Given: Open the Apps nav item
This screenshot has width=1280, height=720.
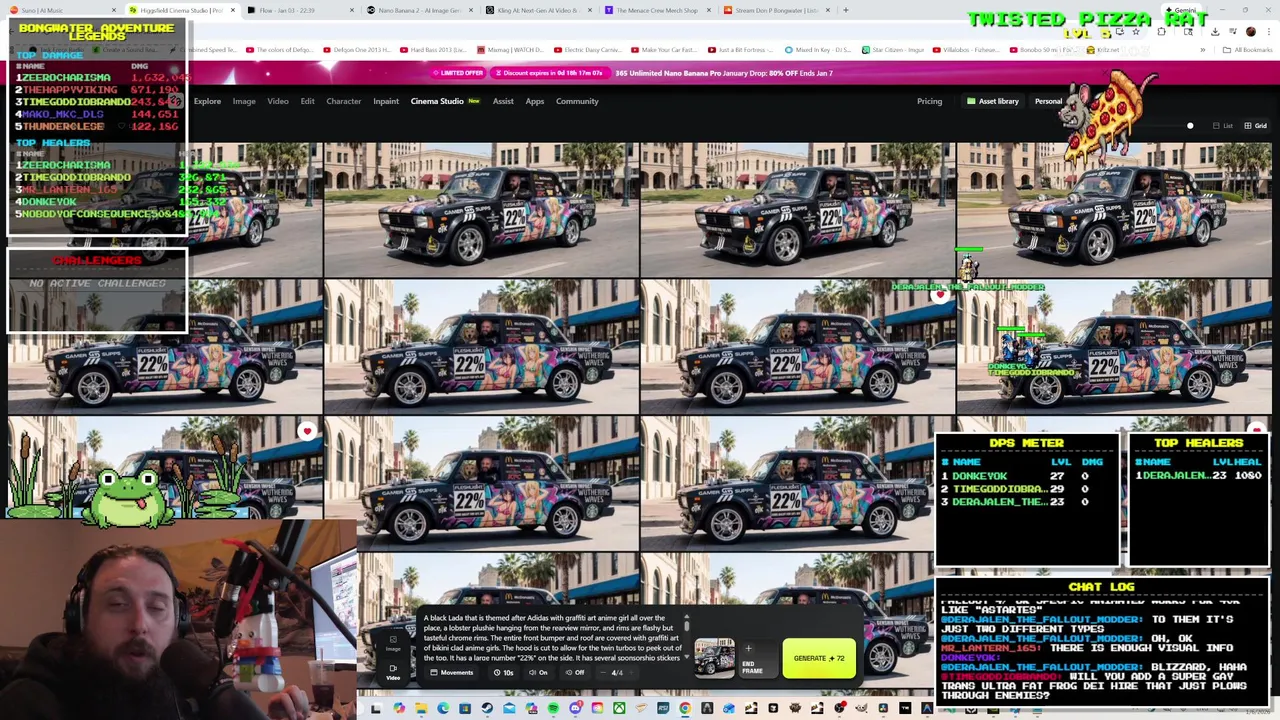Looking at the screenshot, I should pos(535,101).
